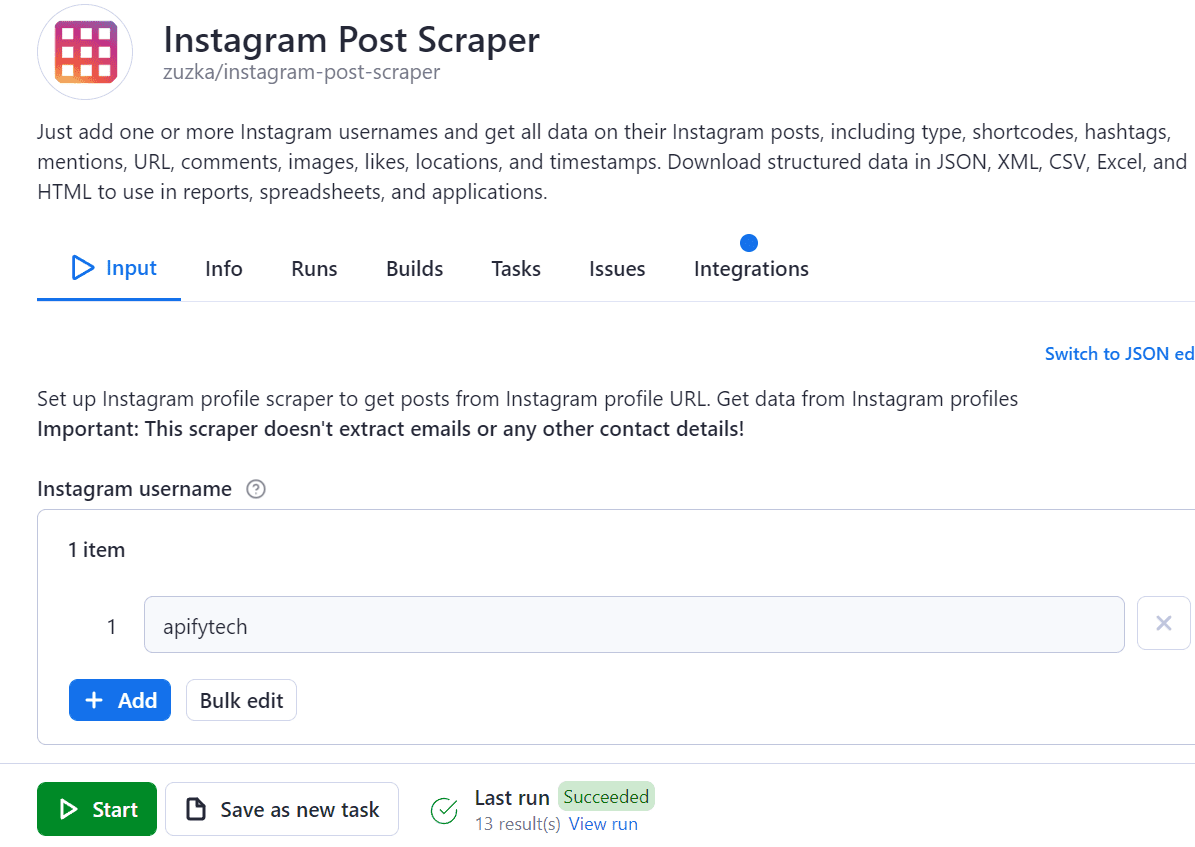Viewport: 1195px width, 847px height.
Task: Click the notification dot above Integrations
Action: pyautogui.click(x=749, y=241)
